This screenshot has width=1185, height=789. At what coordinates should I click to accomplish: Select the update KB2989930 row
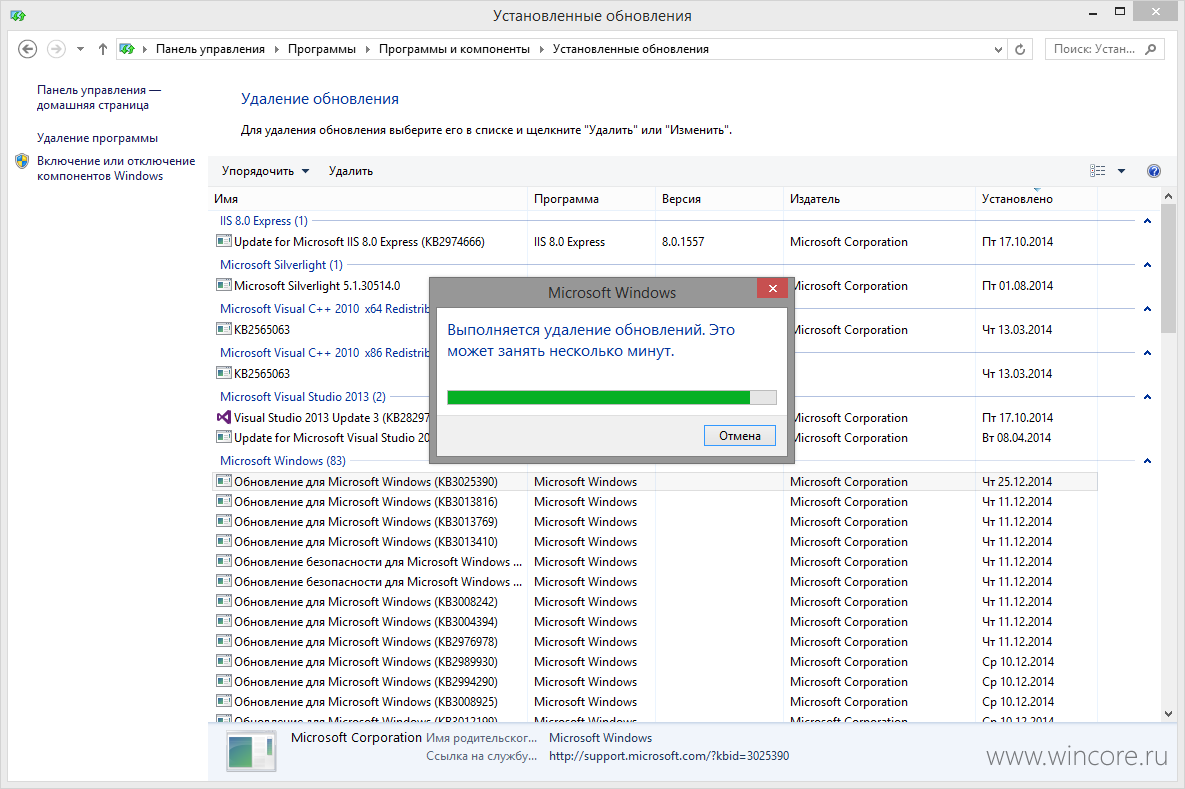point(654,662)
